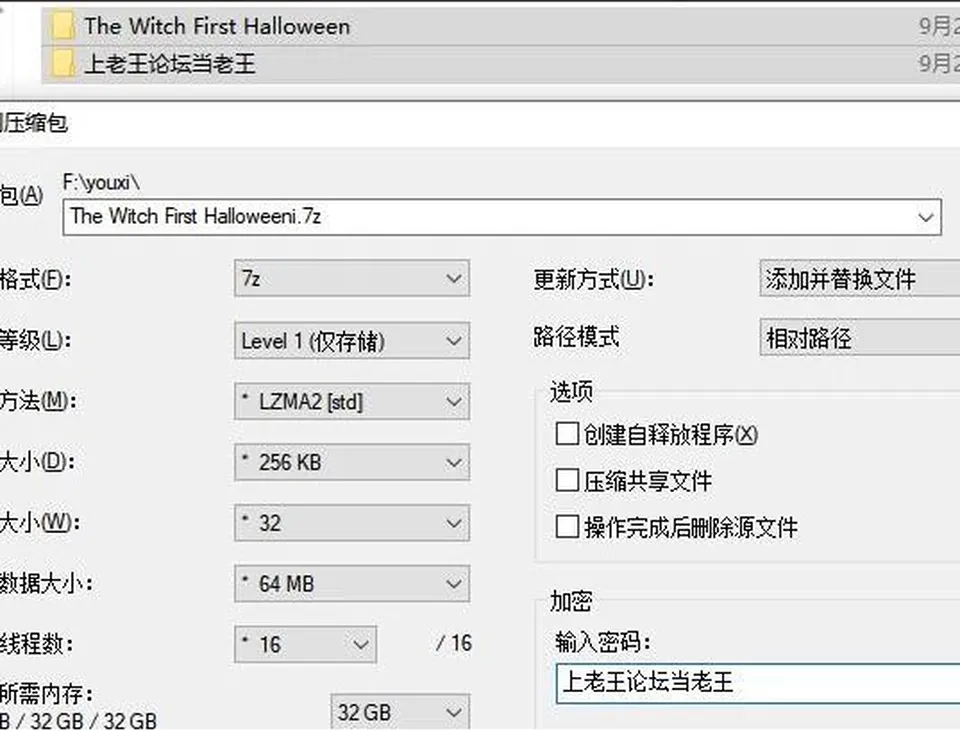Enable 创建自释放程序 checkbox

click(x=567, y=434)
